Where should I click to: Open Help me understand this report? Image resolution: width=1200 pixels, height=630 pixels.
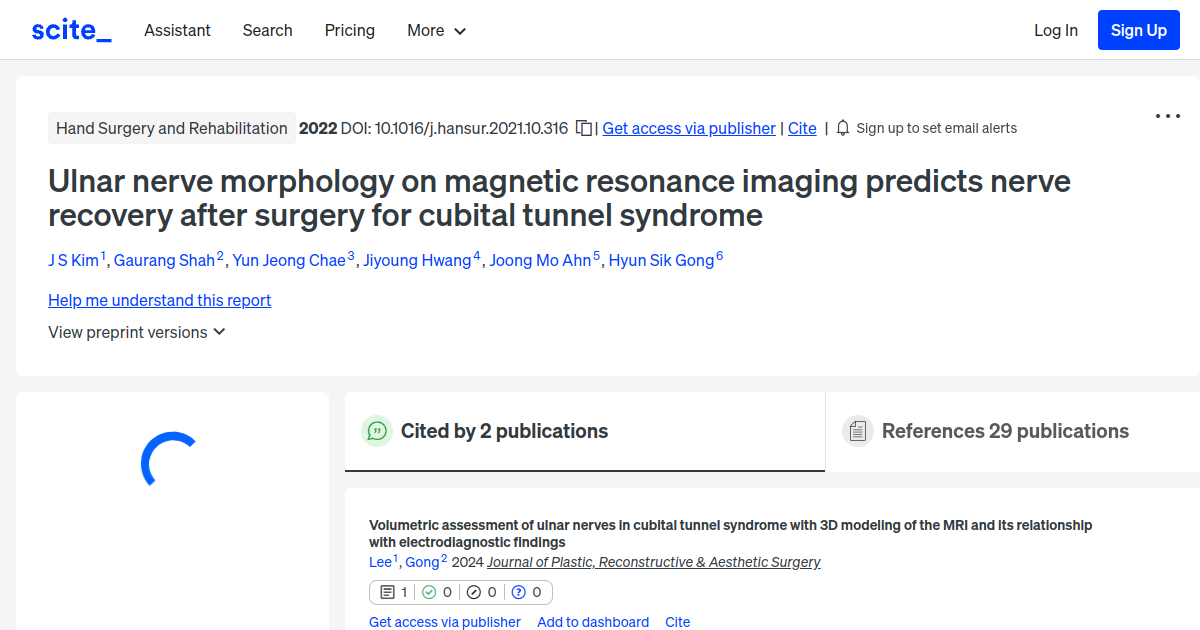(x=159, y=300)
